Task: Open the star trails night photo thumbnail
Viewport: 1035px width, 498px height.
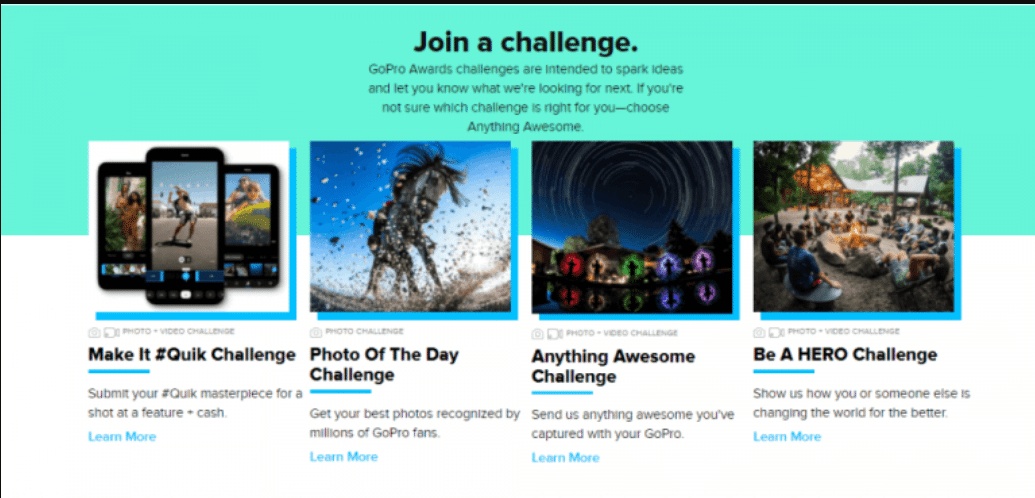Action: (x=632, y=227)
